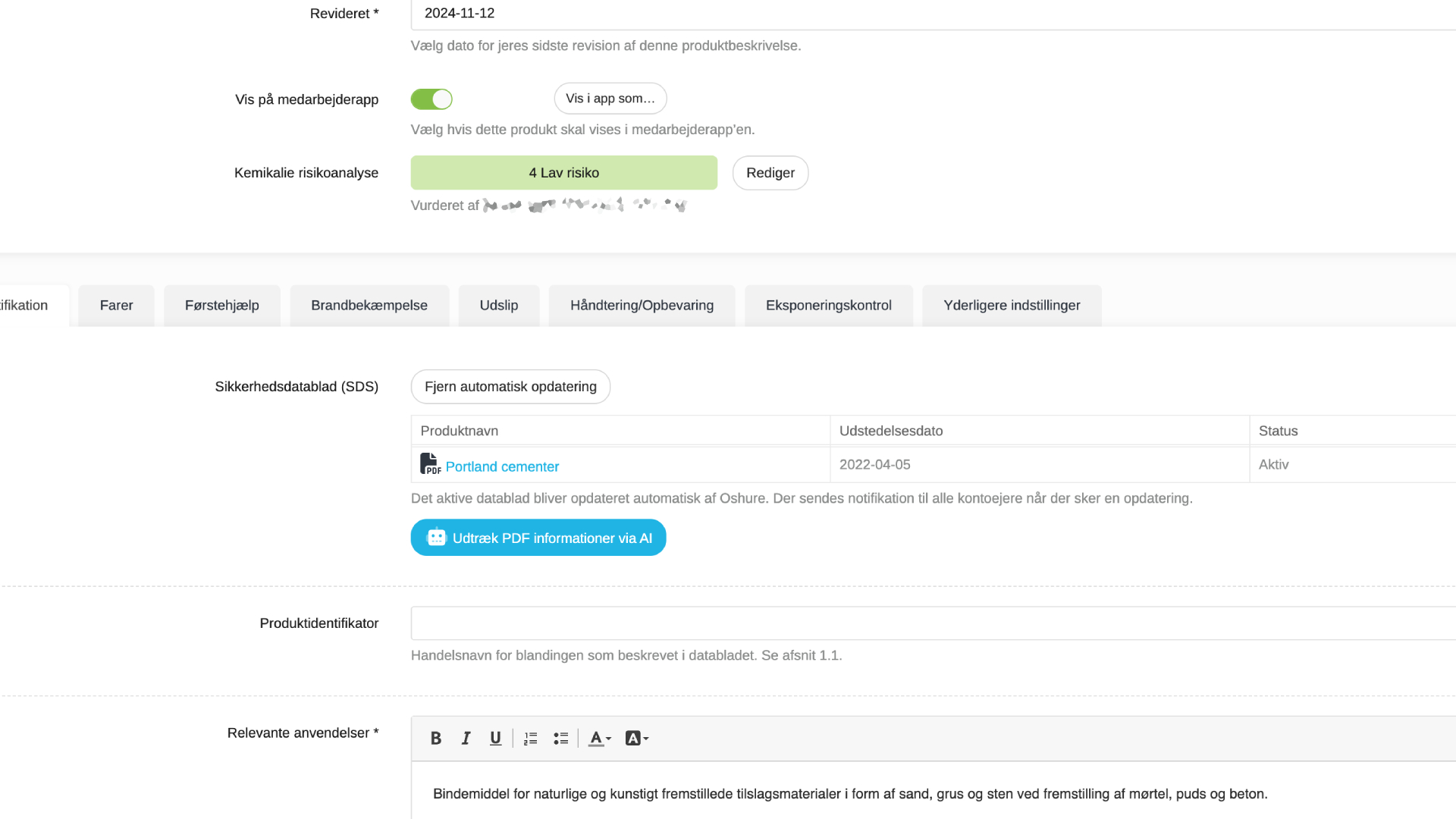This screenshot has height=819, width=1456.
Task: Click the 4 Lav risiko green bar
Action: click(x=563, y=173)
